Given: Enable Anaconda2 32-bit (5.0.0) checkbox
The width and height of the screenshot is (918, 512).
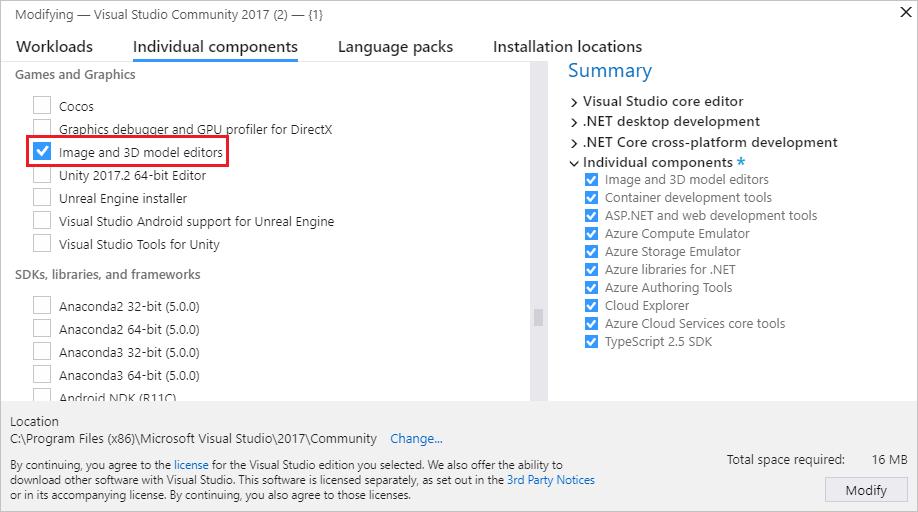Looking at the screenshot, I should (42, 306).
